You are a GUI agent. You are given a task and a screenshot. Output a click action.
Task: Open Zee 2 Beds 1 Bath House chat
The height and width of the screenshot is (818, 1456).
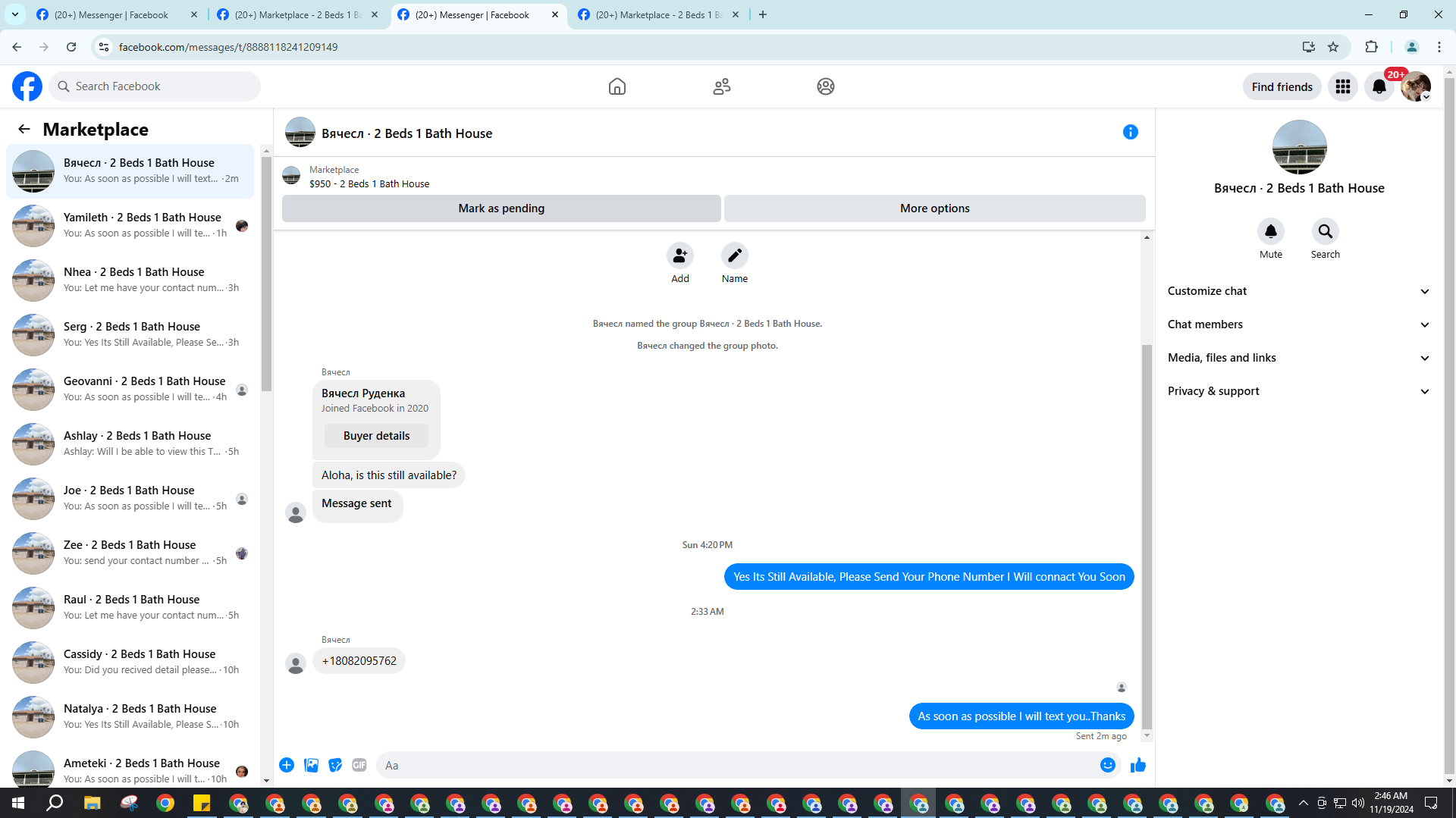click(x=130, y=553)
